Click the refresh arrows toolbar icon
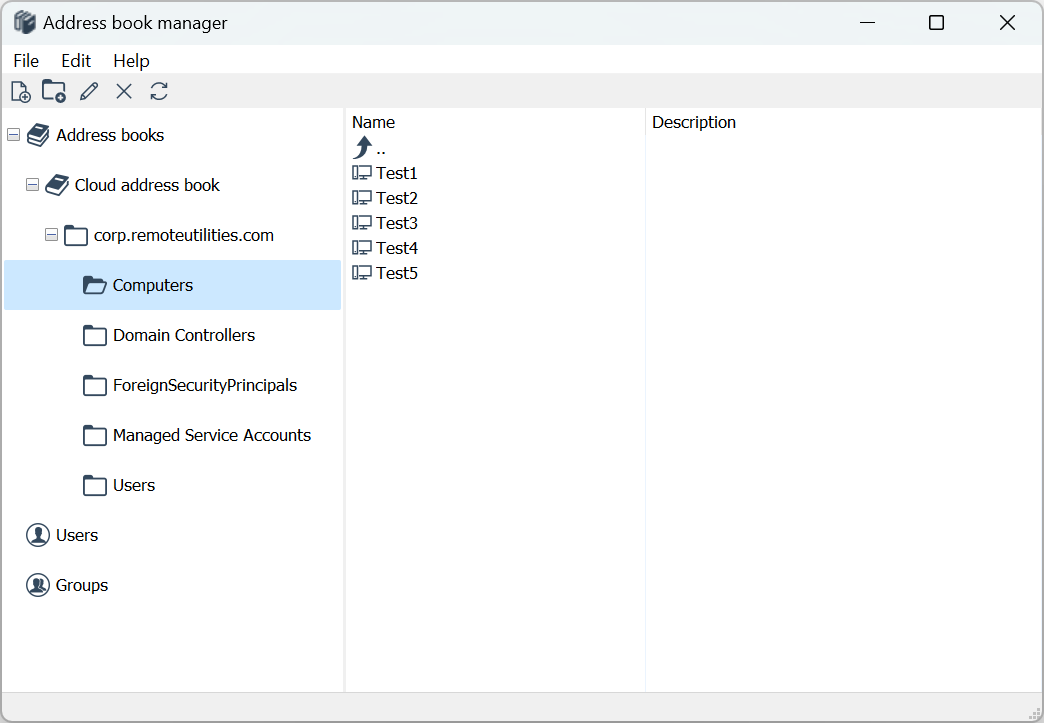The height and width of the screenshot is (723, 1044). [x=159, y=92]
